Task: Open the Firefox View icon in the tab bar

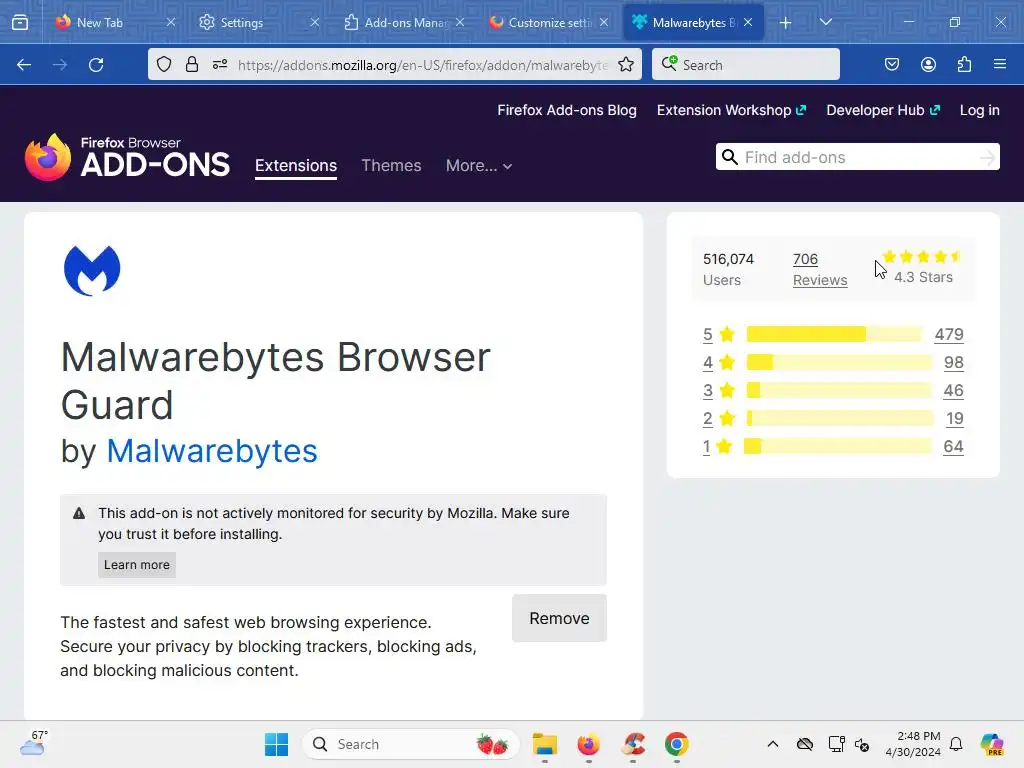Action: click(20, 22)
